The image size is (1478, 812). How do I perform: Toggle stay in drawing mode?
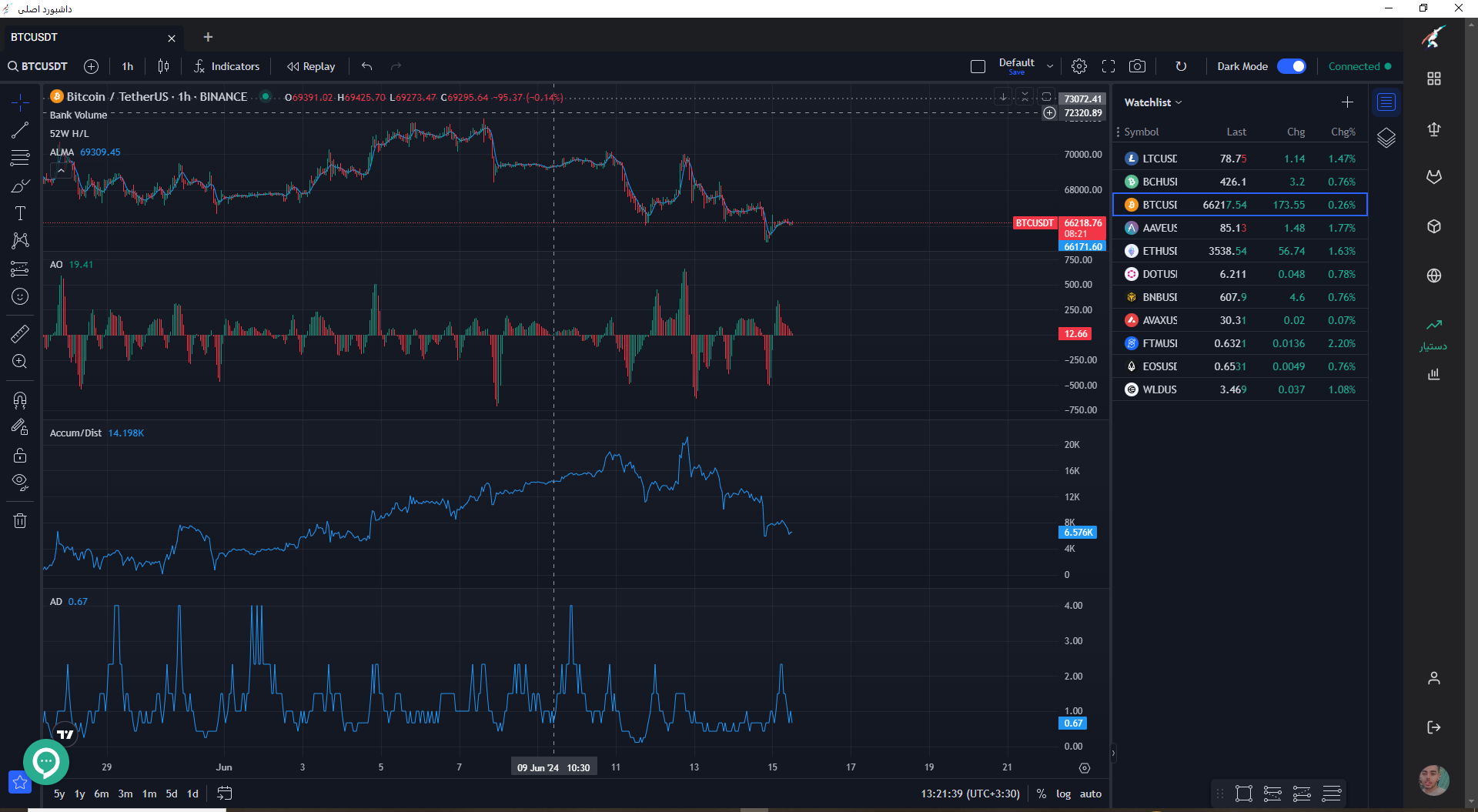20,427
